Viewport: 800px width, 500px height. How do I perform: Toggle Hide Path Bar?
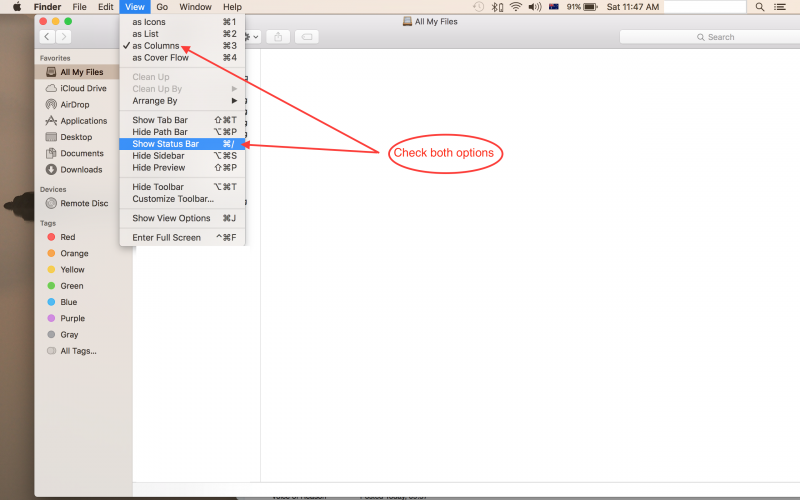[x=182, y=132]
